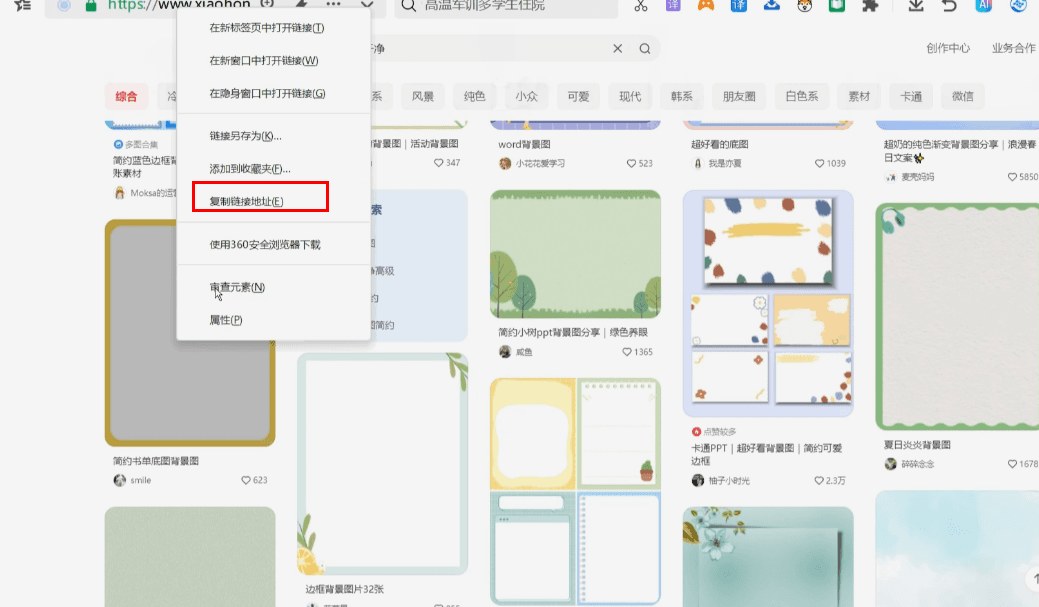Open 属性(P) from context menu
The width and height of the screenshot is (1039, 607).
coord(226,320)
